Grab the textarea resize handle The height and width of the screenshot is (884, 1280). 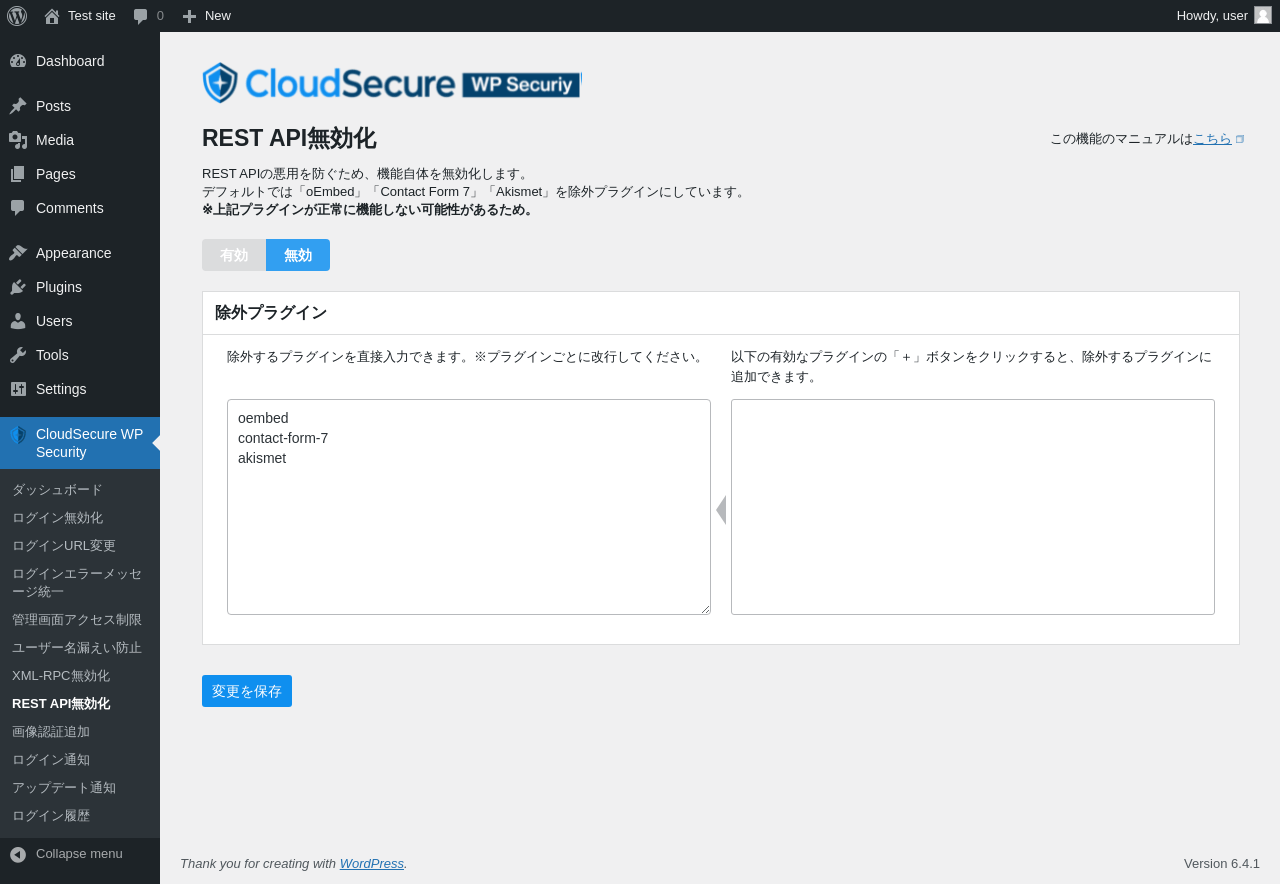tap(704, 608)
